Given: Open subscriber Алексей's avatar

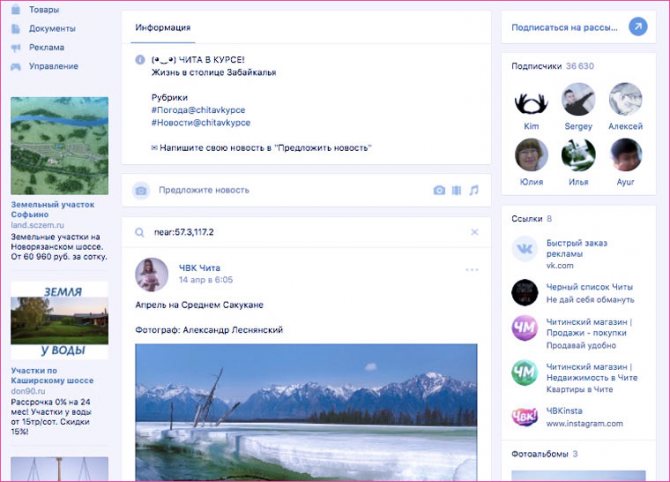Looking at the screenshot, I should click(x=626, y=99).
